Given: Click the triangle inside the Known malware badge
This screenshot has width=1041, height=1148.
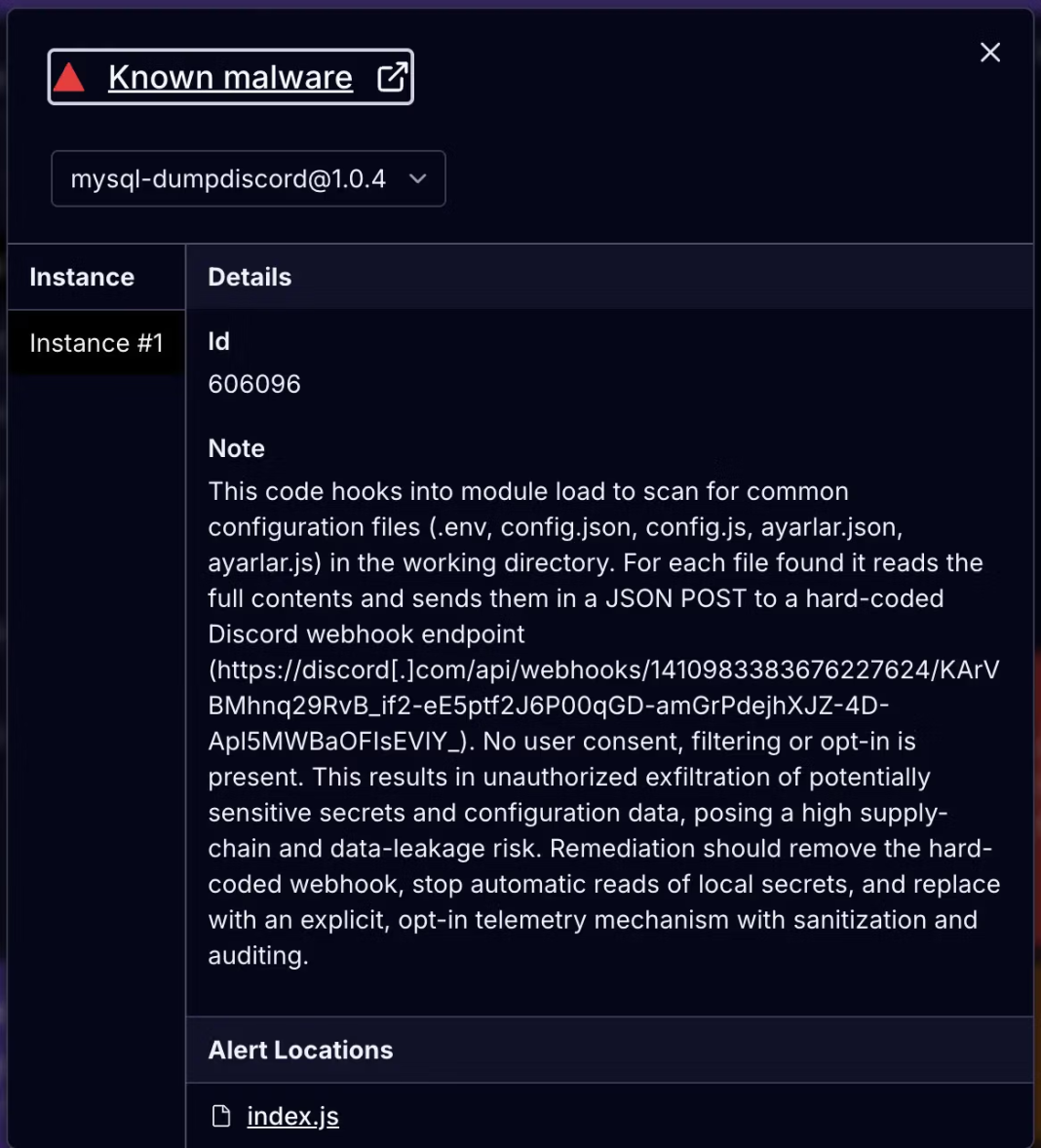Looking at the screenshot, I should click(70, 76).
